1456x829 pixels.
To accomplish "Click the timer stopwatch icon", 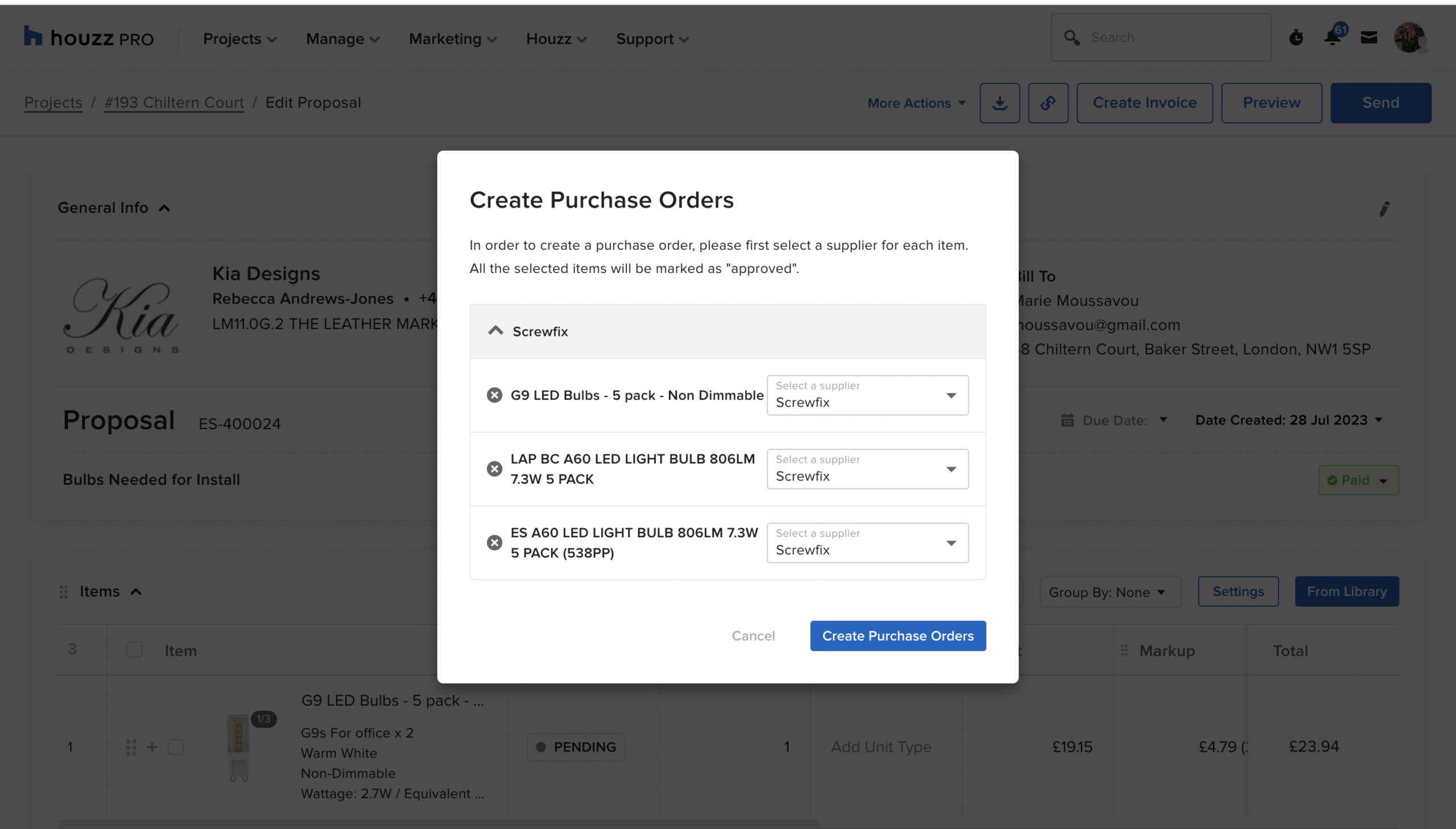I will tap(1296, 38).
